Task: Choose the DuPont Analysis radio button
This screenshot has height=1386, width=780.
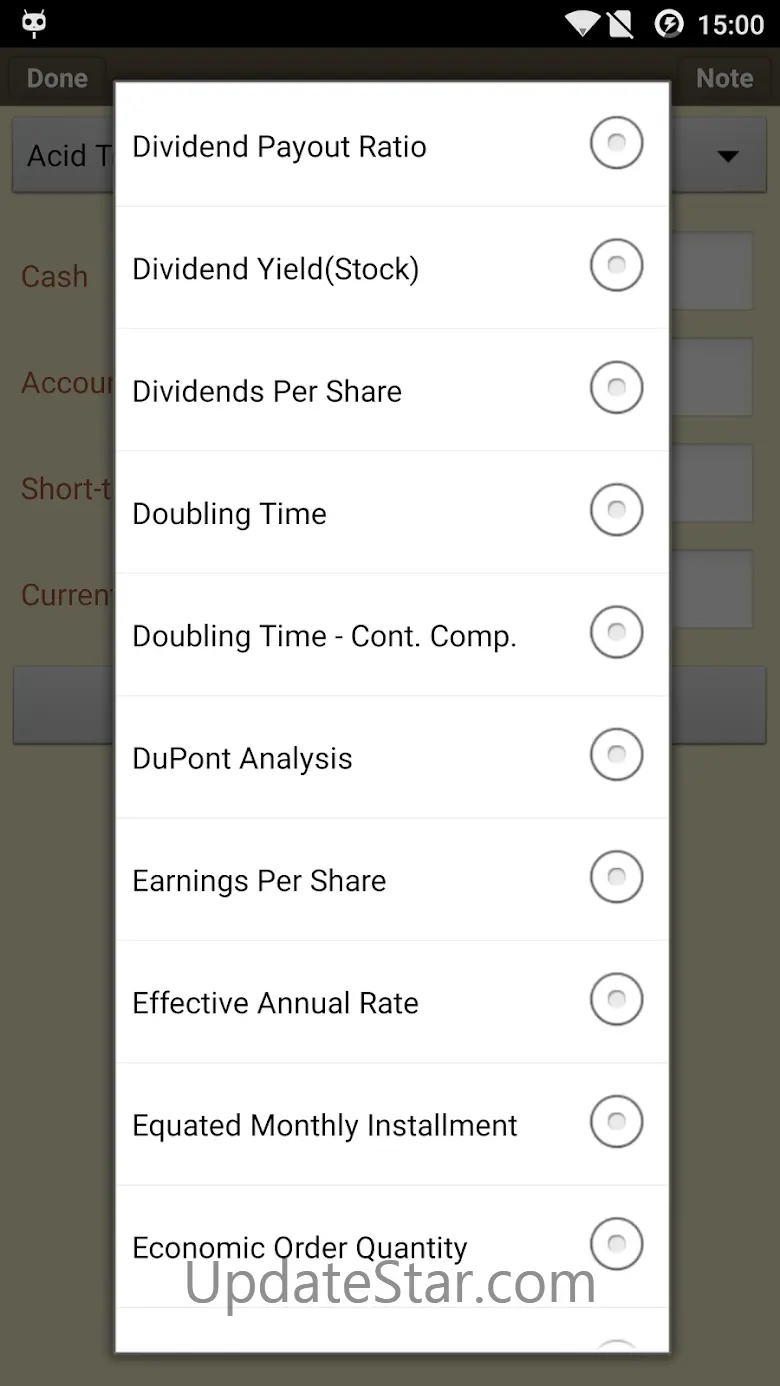Action: click(616, 755)
